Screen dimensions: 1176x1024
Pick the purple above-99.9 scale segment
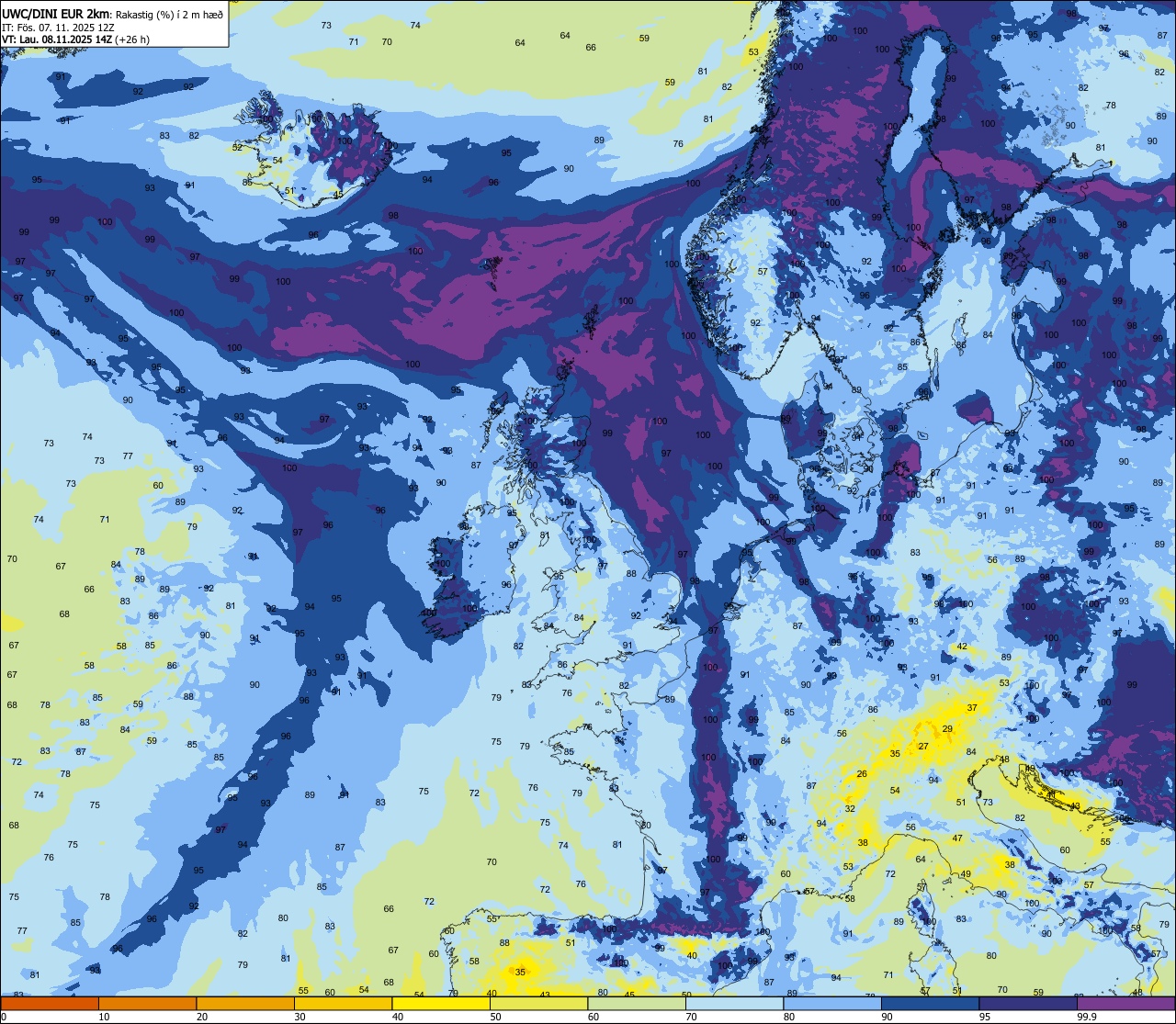1125,1003
